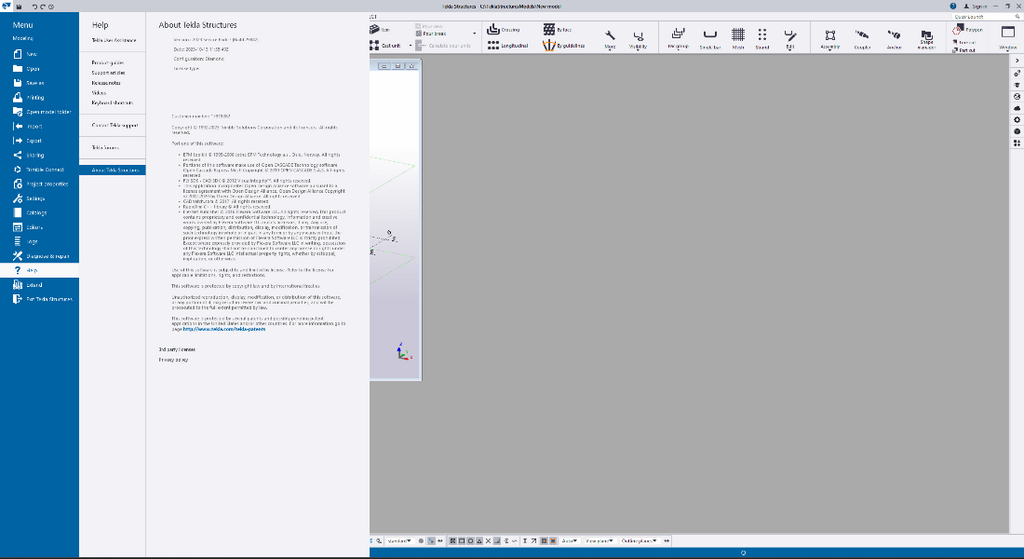Open Tekla User Assistance
Image resolution: width=1024 pixels, height=559 pixels.
114,40
